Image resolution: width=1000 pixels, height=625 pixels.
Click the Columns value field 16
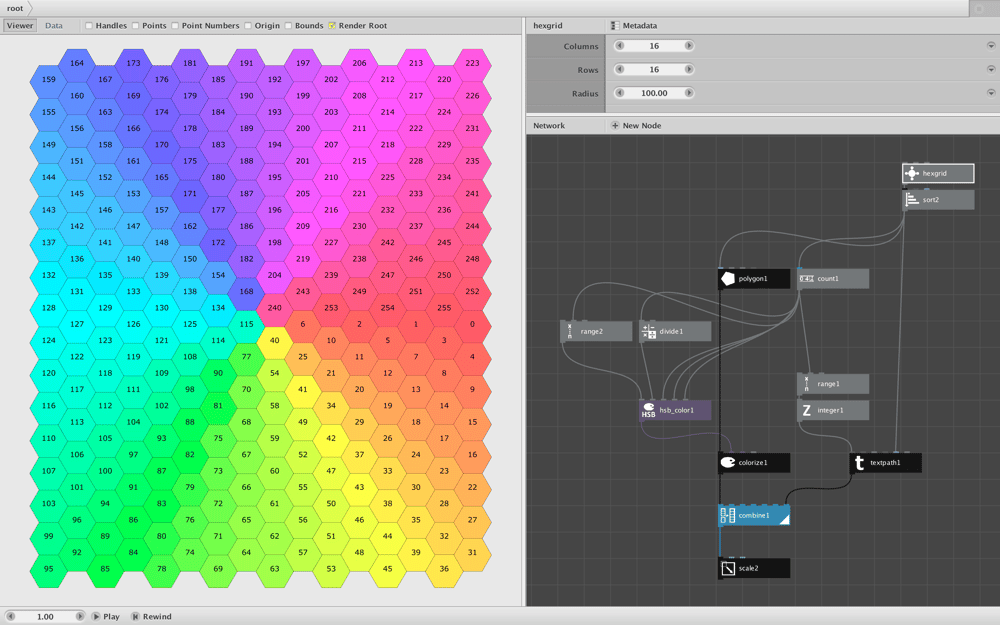pos(654,46)
